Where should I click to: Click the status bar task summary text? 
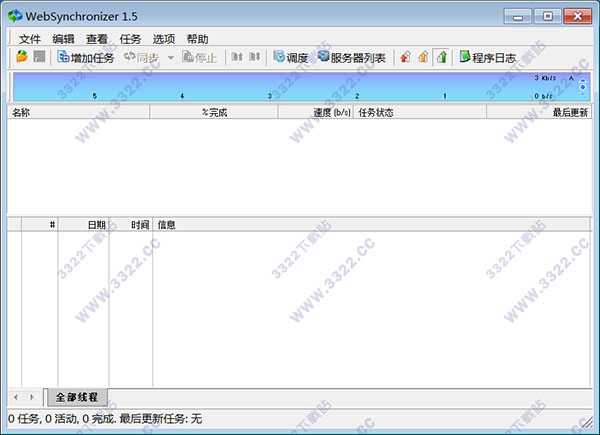click(105, 419)
